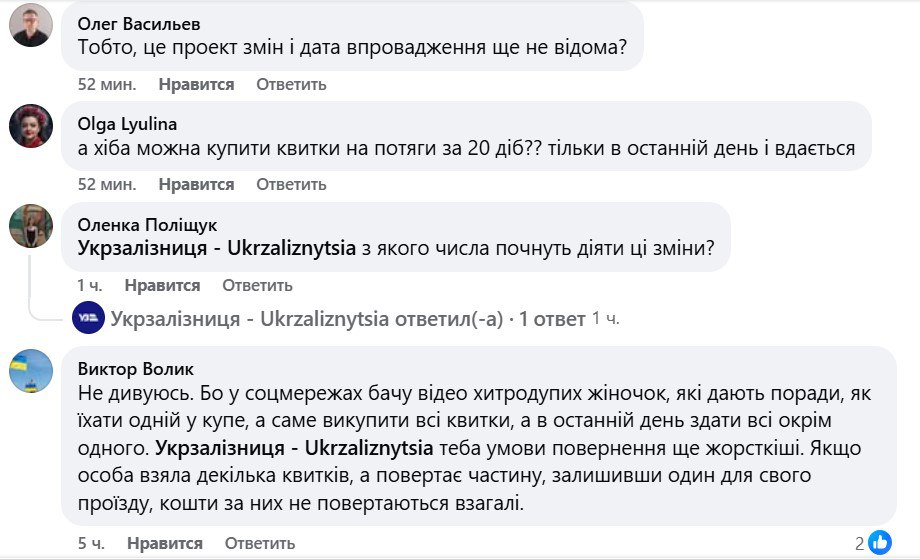Click the blue like reaction icon
Screen dimensions: 920x559
pyautogui.click(x=880, y=543)
